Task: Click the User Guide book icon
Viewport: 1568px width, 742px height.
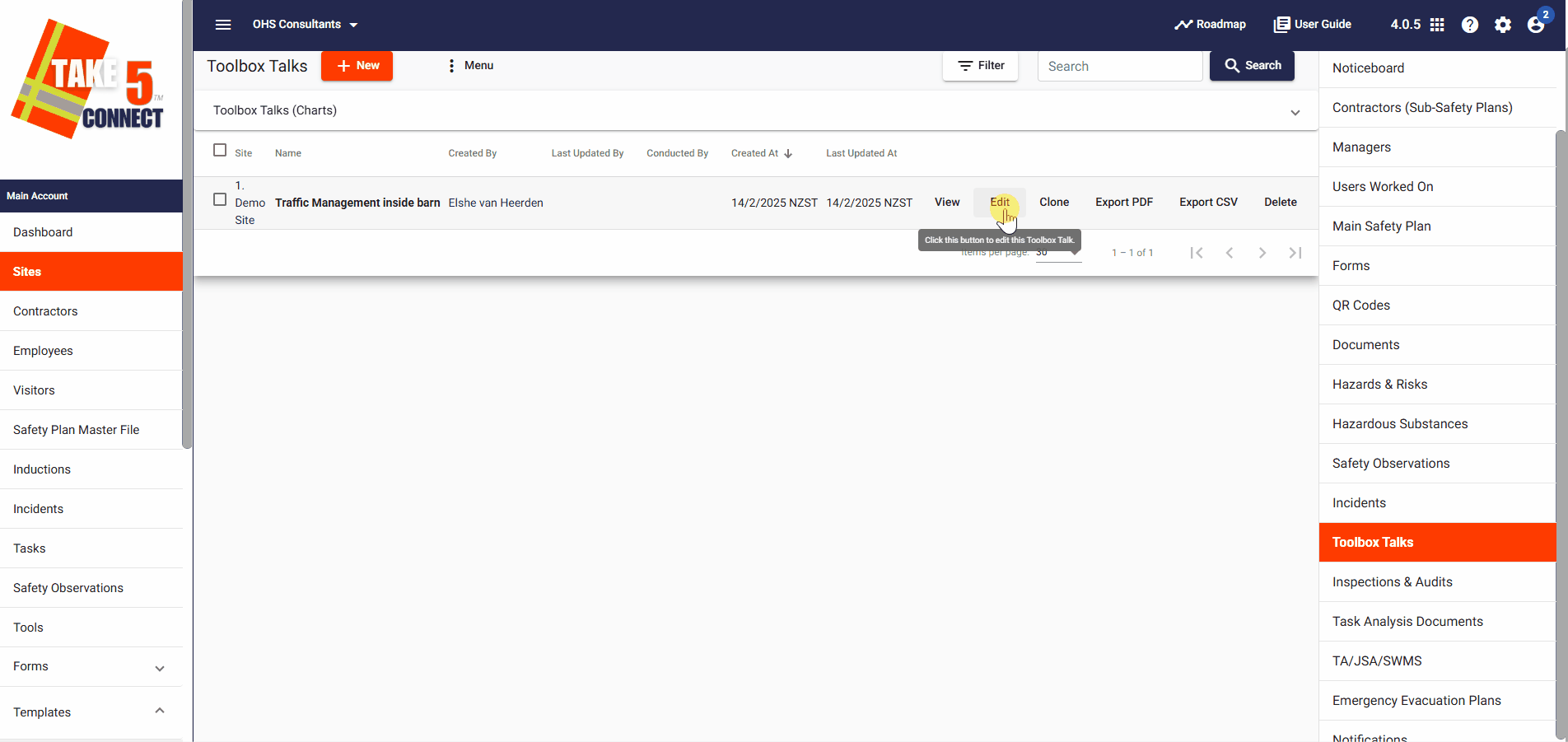Action: click(1281, 25)
